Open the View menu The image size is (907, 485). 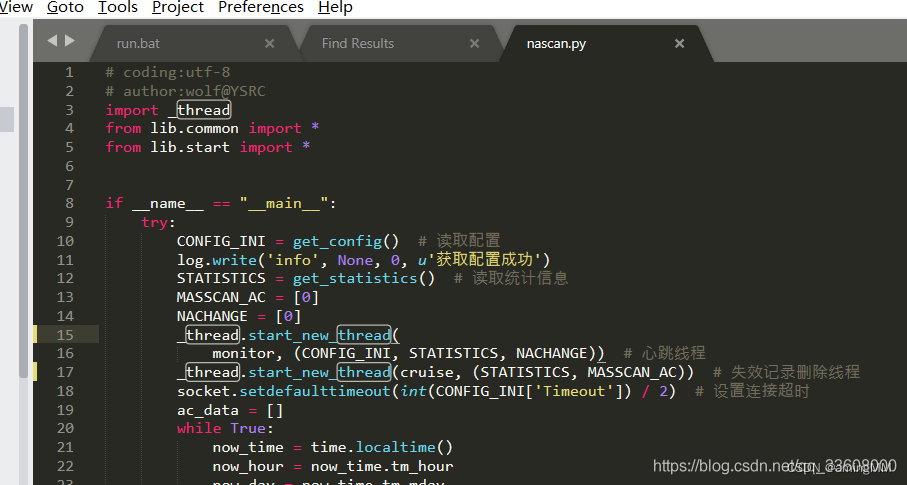[16, 7]
